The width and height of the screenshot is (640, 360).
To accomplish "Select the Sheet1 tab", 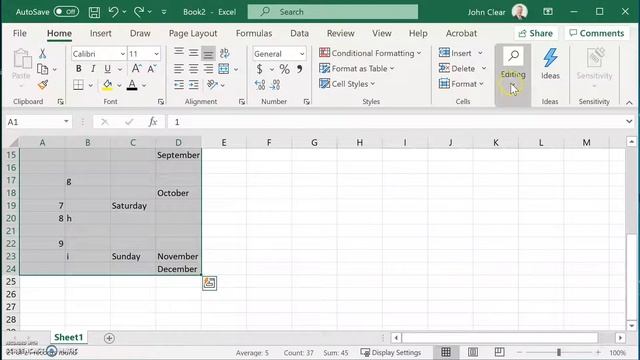I will 68,338.
